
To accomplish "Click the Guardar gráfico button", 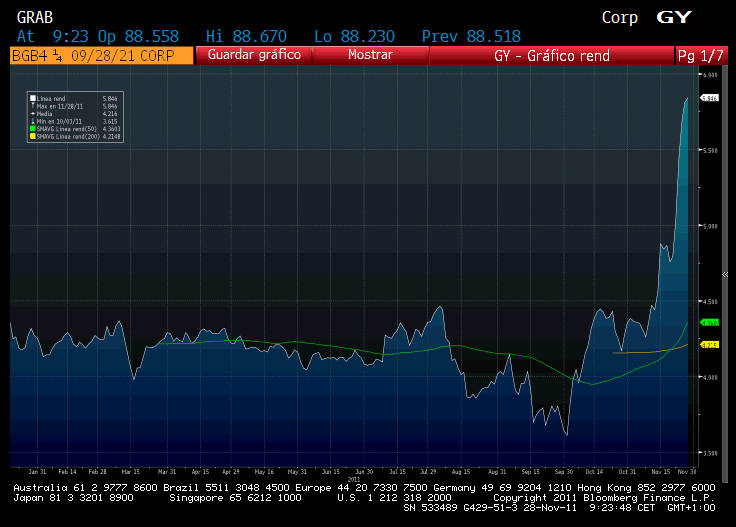I will pyautogui.click(x=253, y=55).
